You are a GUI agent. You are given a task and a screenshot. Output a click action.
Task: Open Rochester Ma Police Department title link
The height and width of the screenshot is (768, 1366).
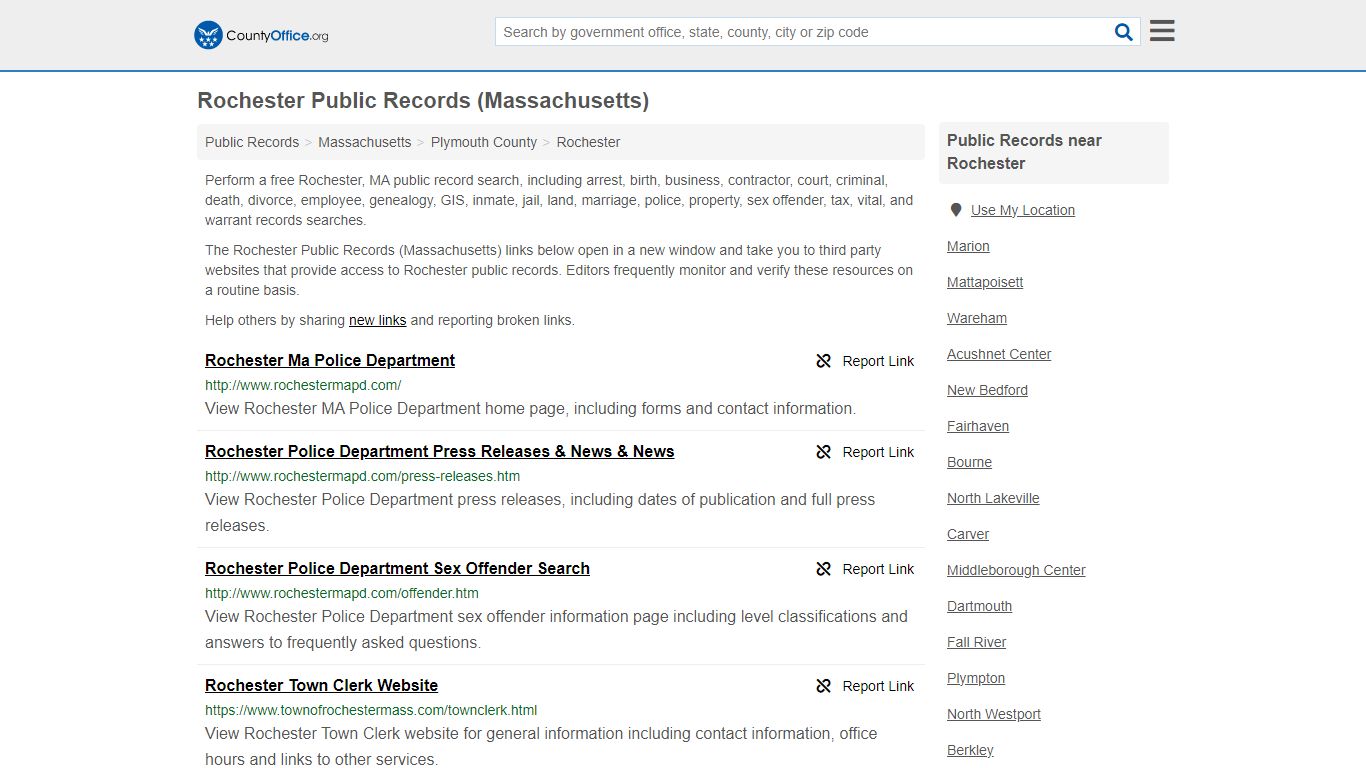pyautogui.click(x=330, y=360)
